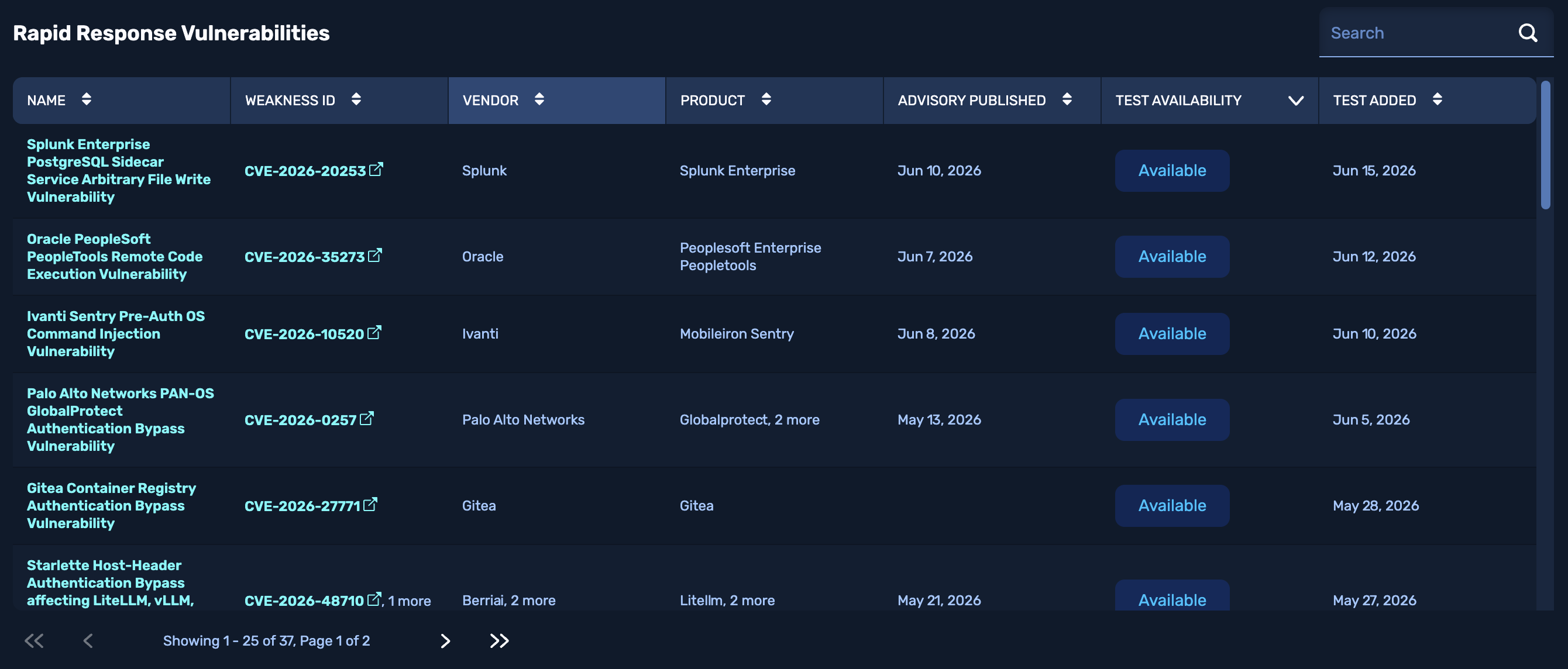Click Available button in Splunk row
The height and width of the screenshot is (669, 1568).
[x=1172, y=170]
